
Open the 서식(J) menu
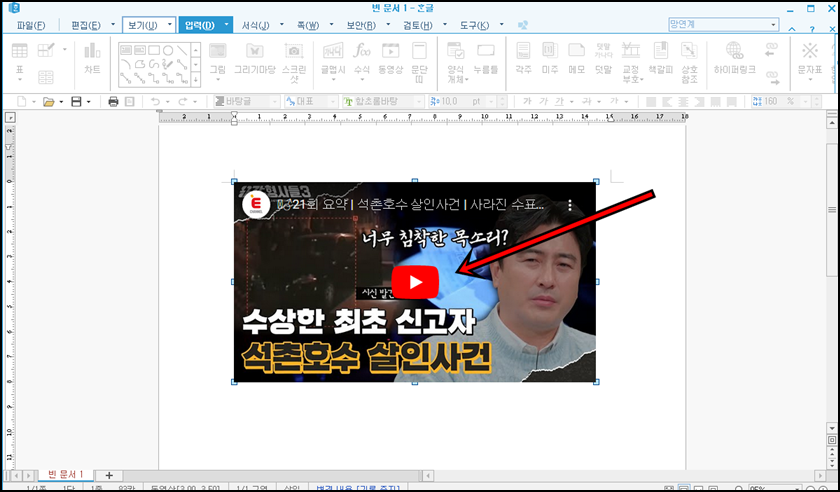click(x=255, y=25)
